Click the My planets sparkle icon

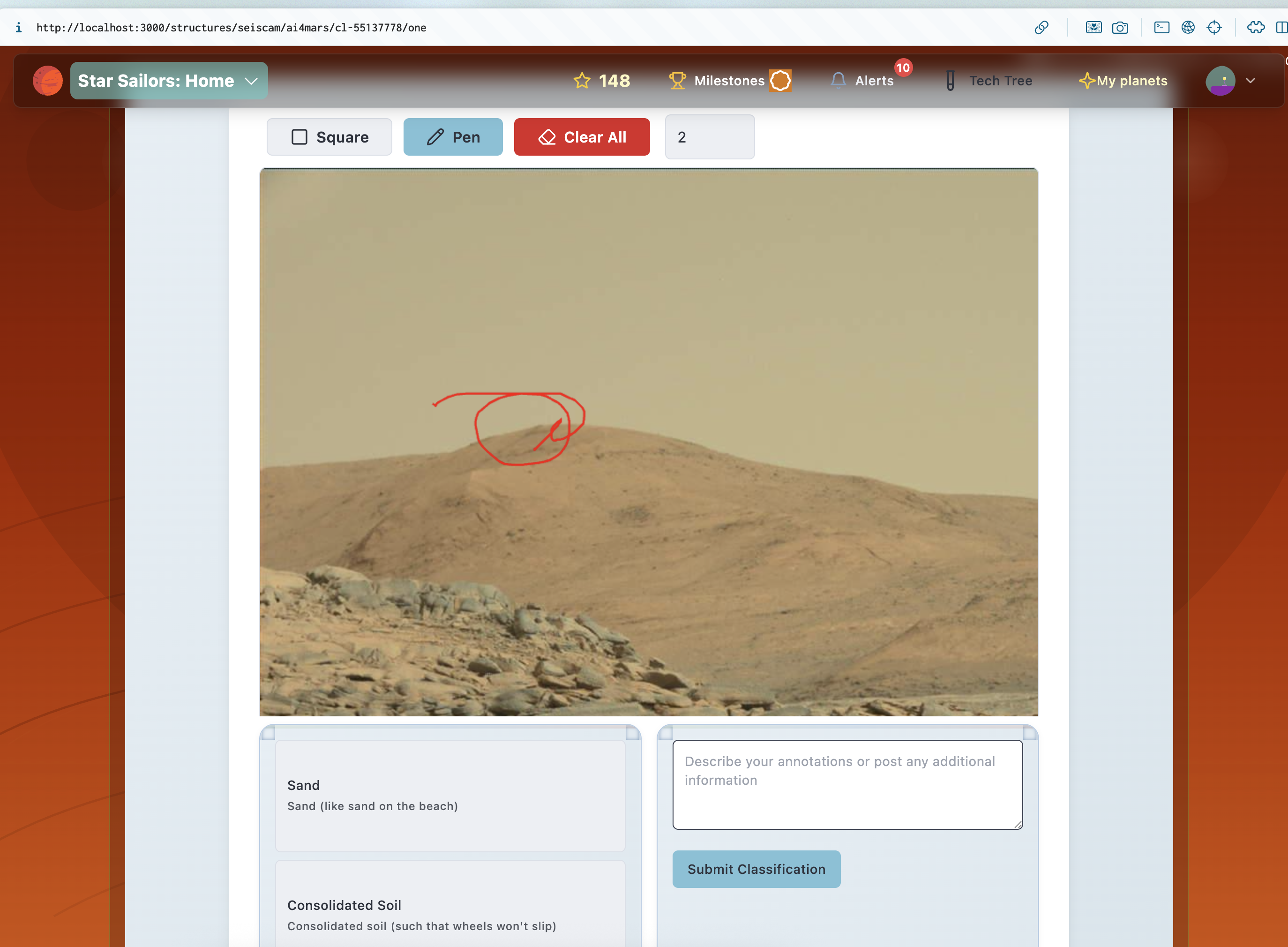point(1086,81)
